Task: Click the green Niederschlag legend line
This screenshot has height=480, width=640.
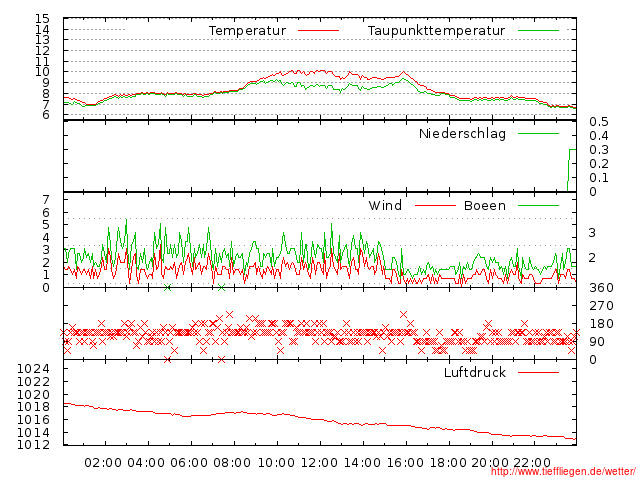Action: tap(538, 133)
